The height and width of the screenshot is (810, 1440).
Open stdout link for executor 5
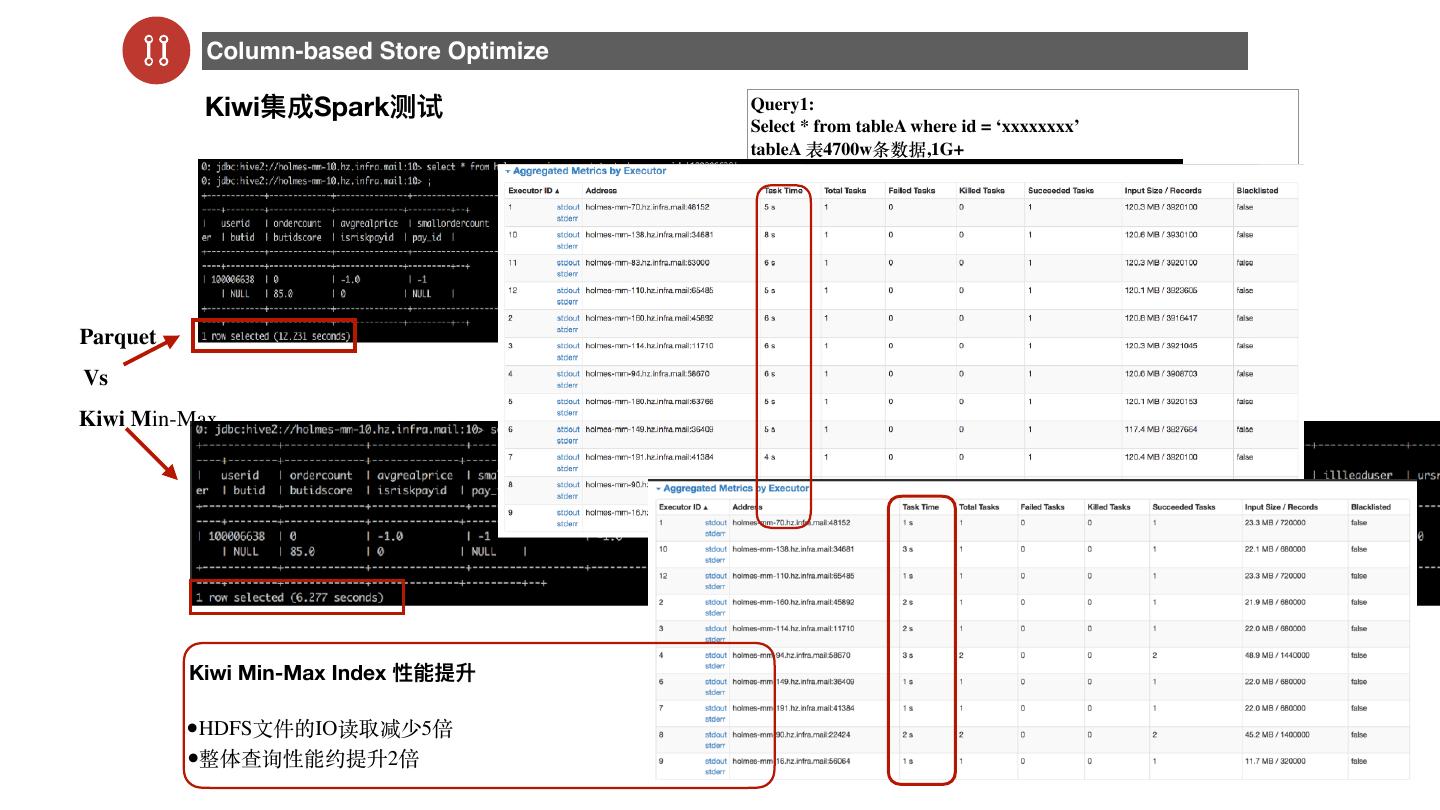(x=567, y=402)
